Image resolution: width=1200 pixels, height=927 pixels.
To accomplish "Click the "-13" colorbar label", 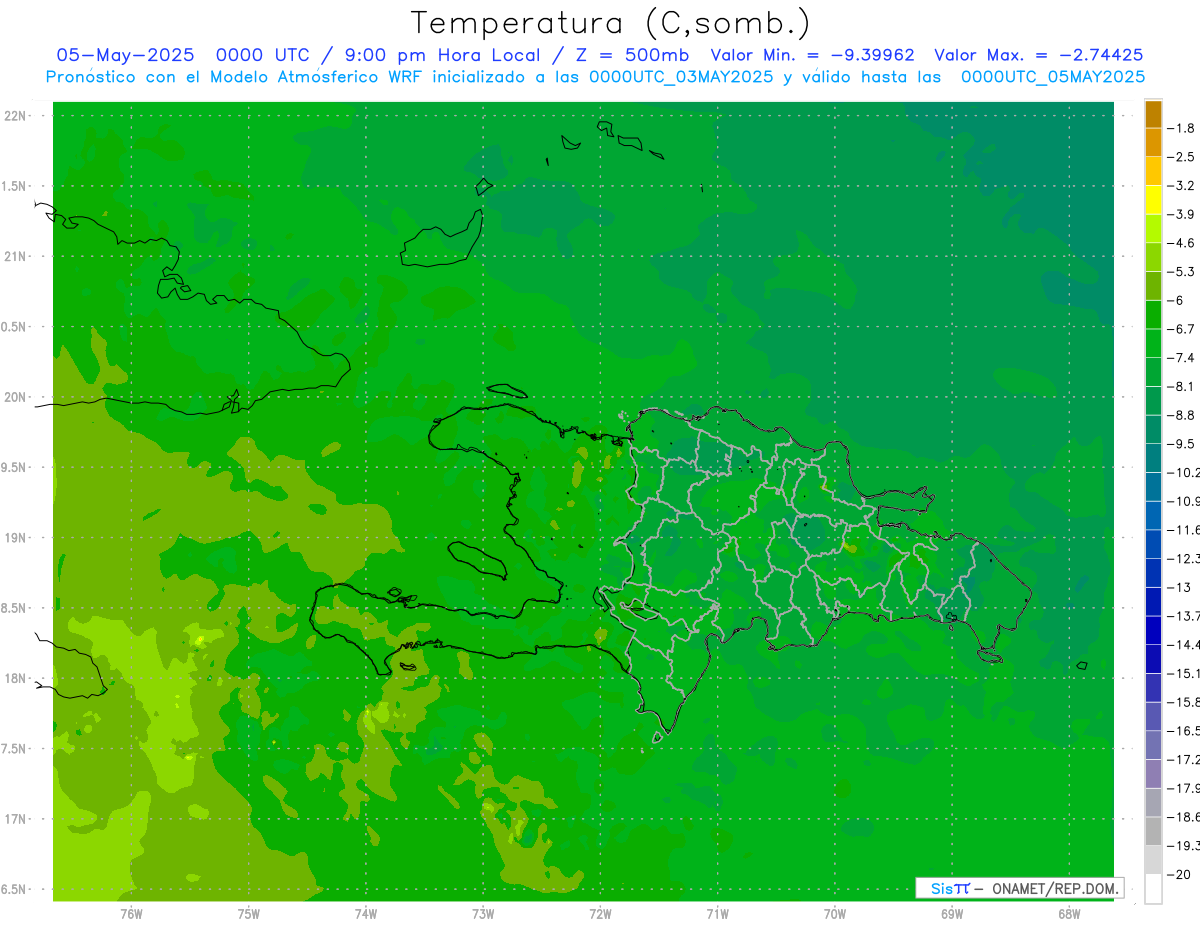I will click(1180, 587).
